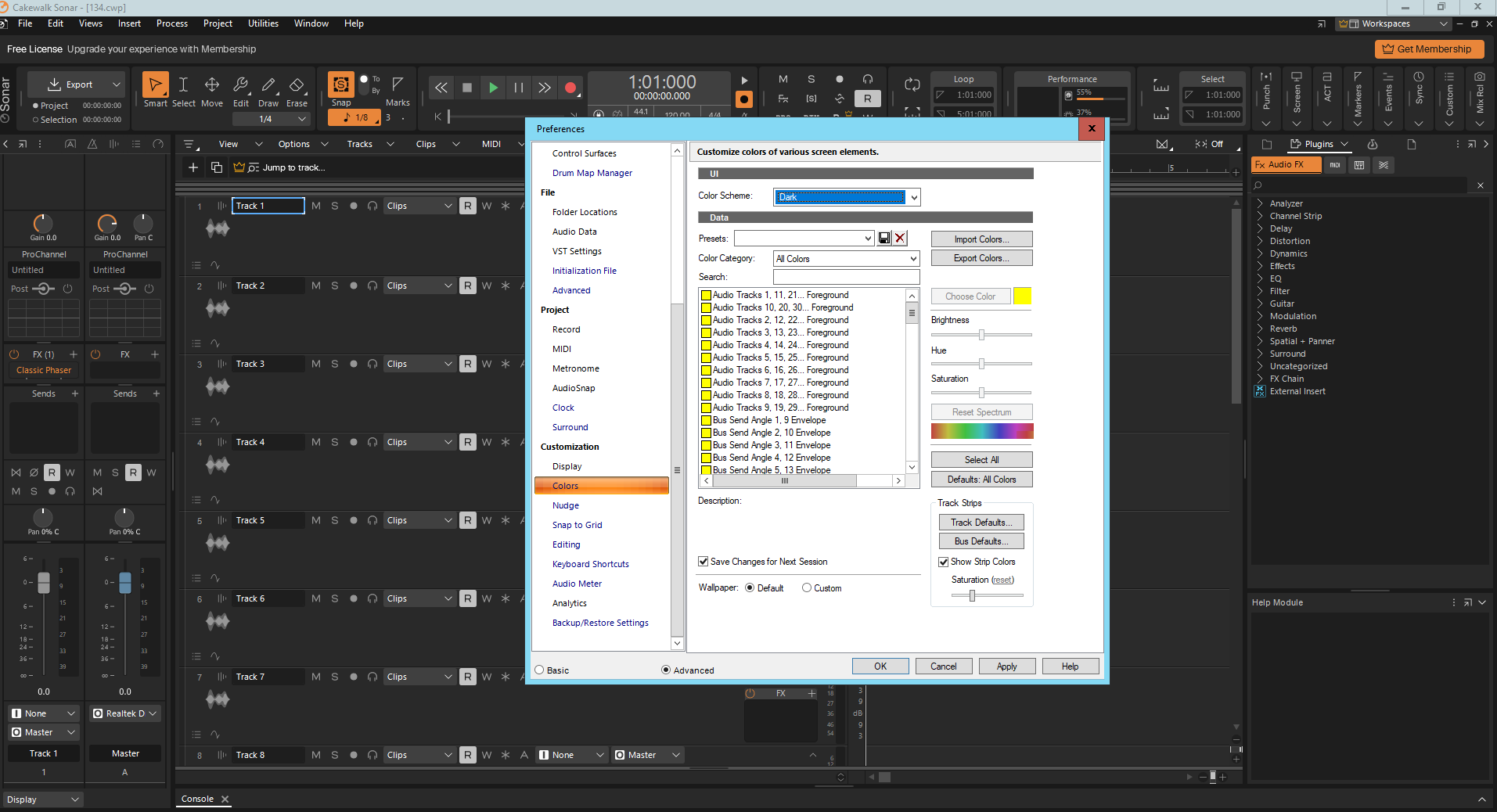
Task: Open the Color Scheme dropdown
Action: coord(913,197)
